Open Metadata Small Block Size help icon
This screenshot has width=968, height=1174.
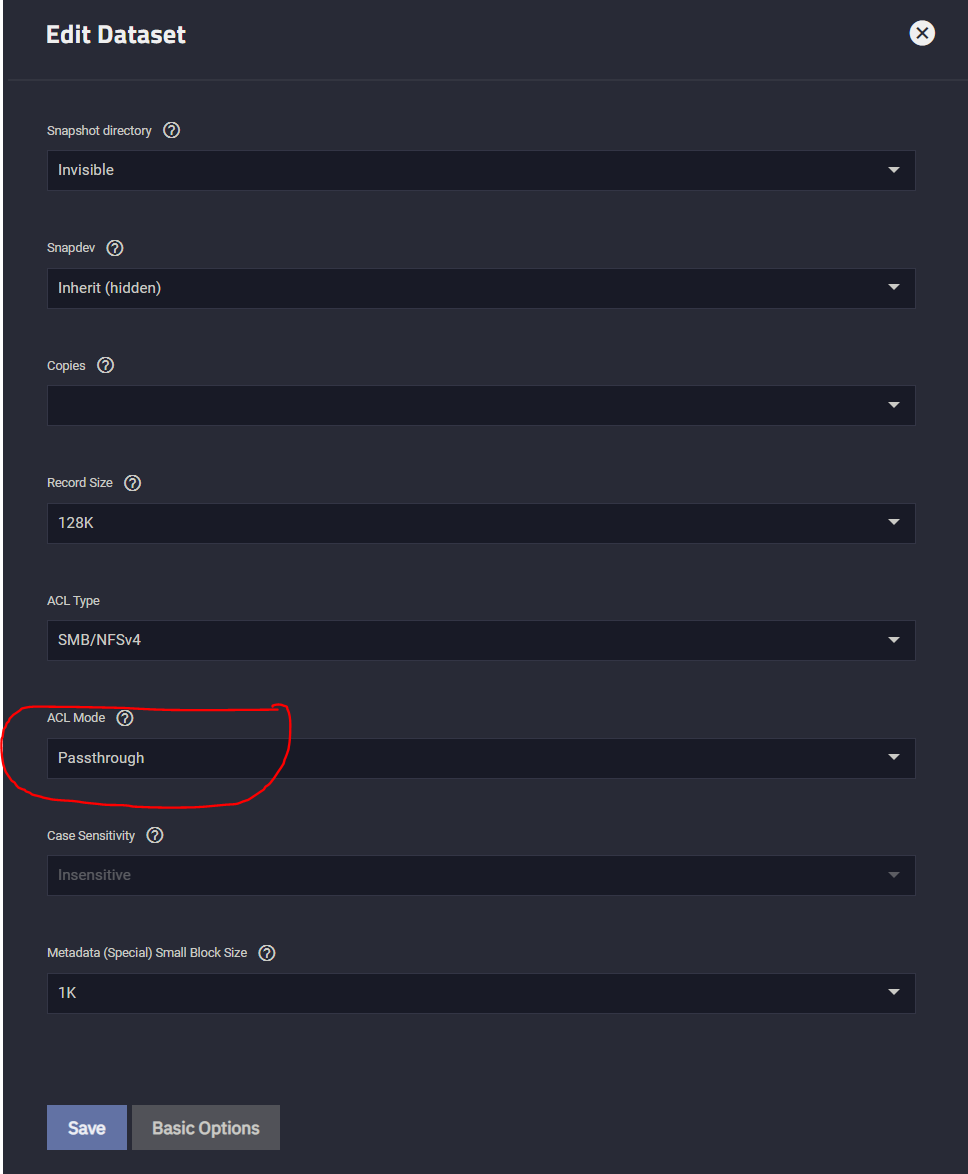267,953
